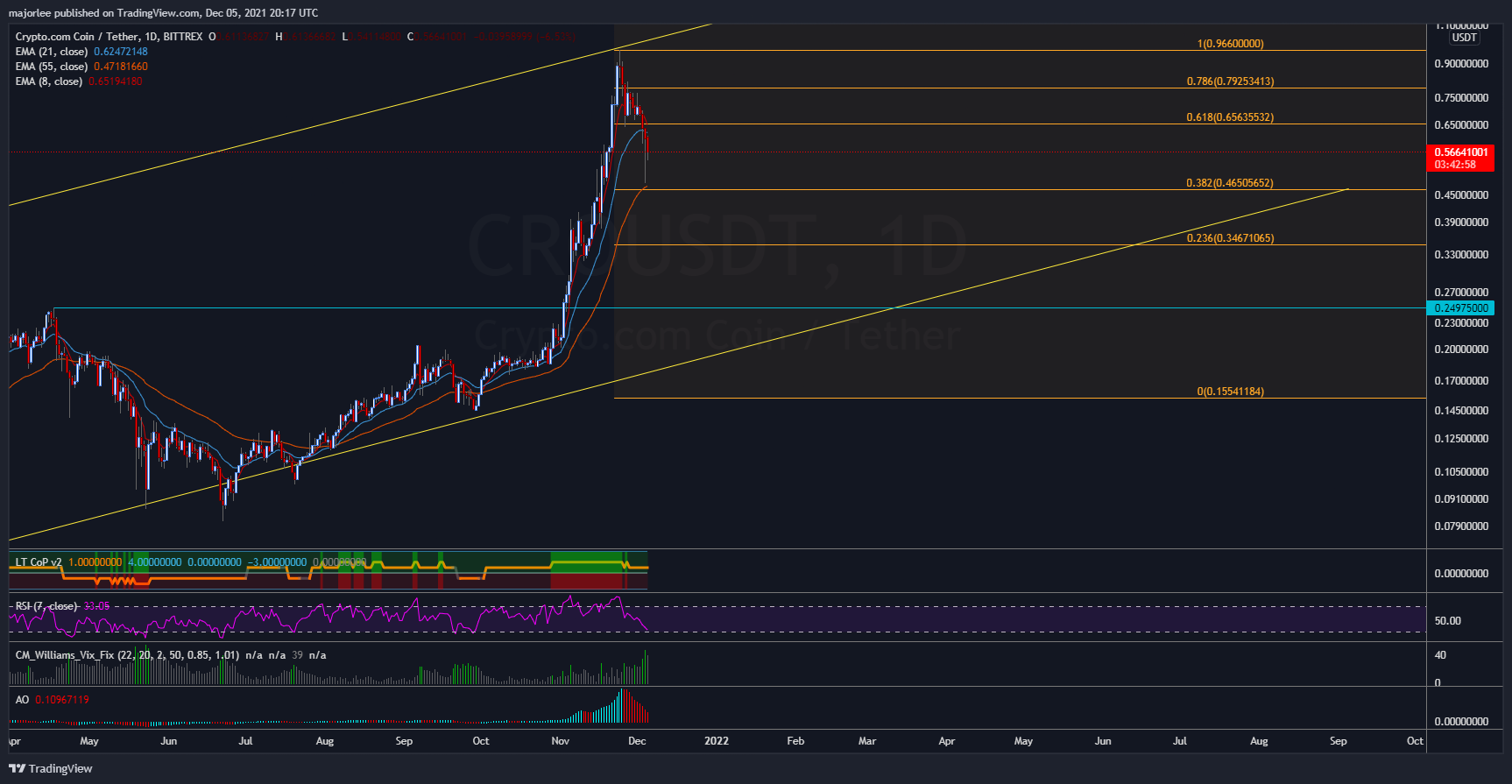Click the USDT currency label on the price axis
Viewport: 1512px width, 784px height.
coord(1464,38)
